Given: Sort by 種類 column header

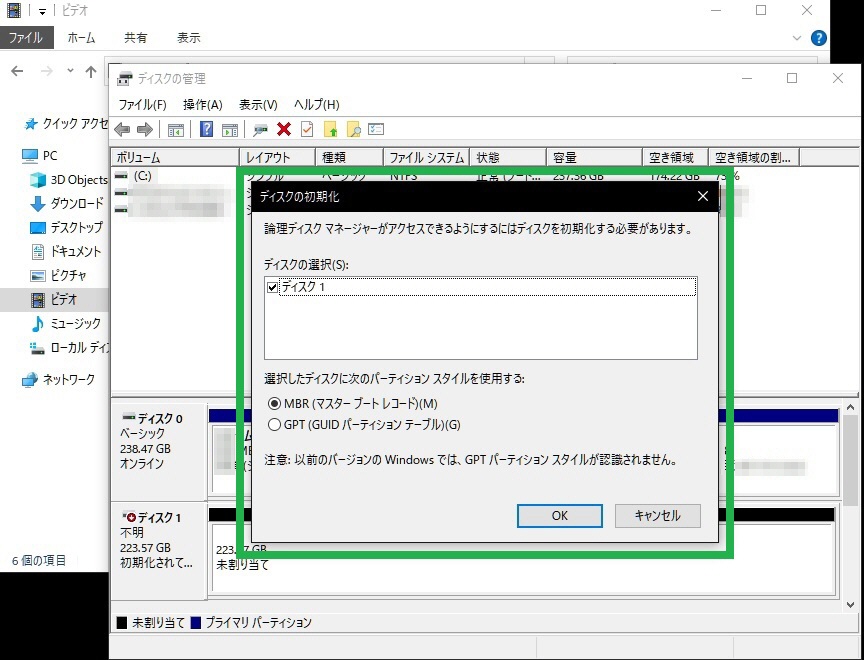Looking at the screenshot, I should coord(349,158).
